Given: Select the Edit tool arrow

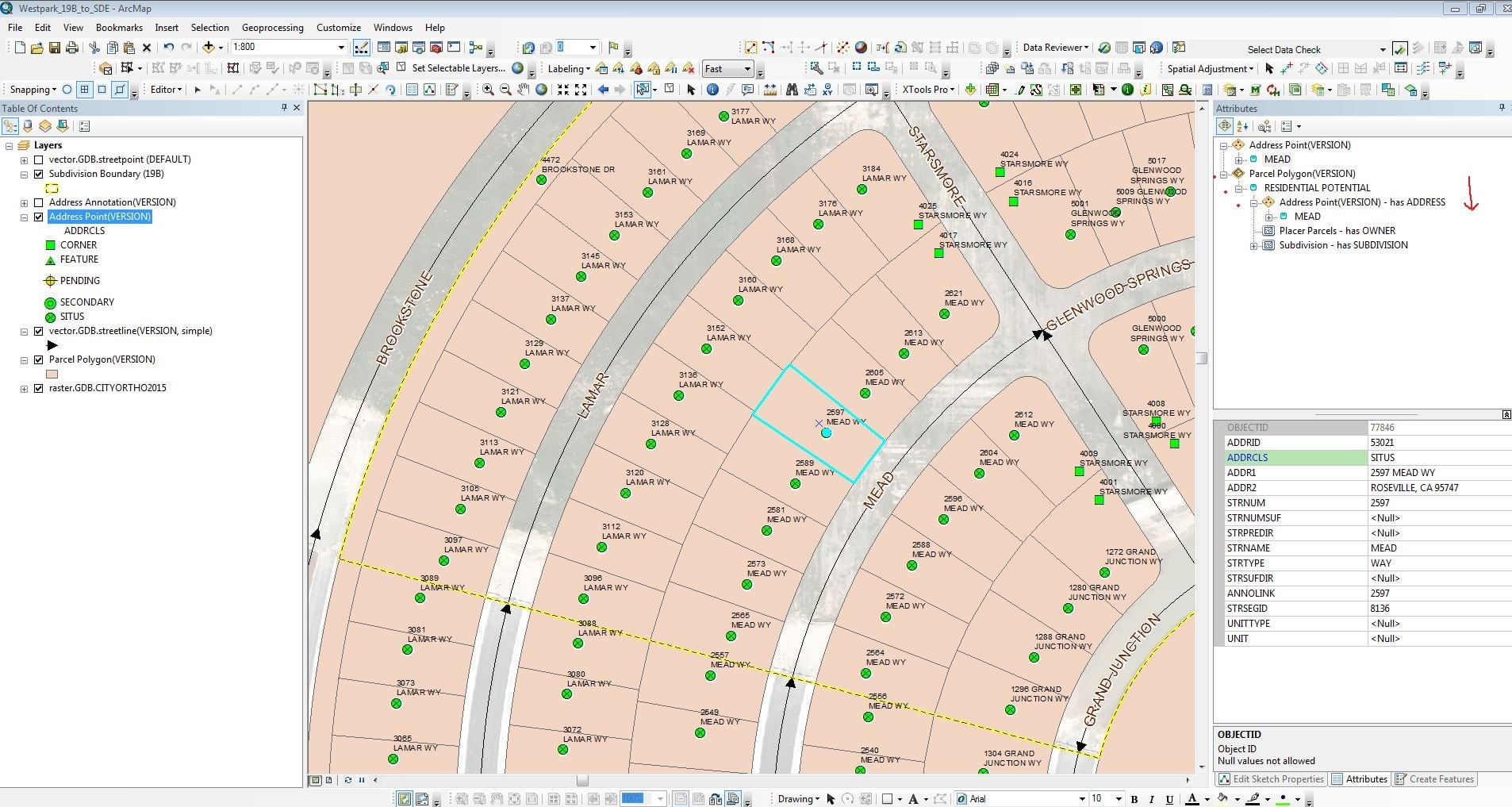Looking at the screenshot, I should pyautogui.click(x=197, y=90).
